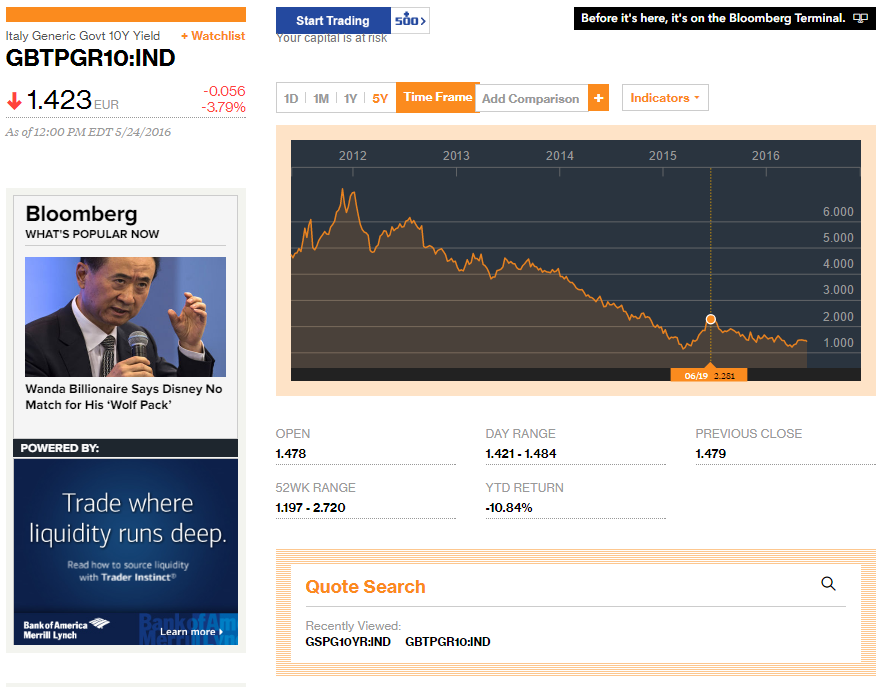
Task: Click the Quote Search magnifier icon
Action: coord(828,584)
